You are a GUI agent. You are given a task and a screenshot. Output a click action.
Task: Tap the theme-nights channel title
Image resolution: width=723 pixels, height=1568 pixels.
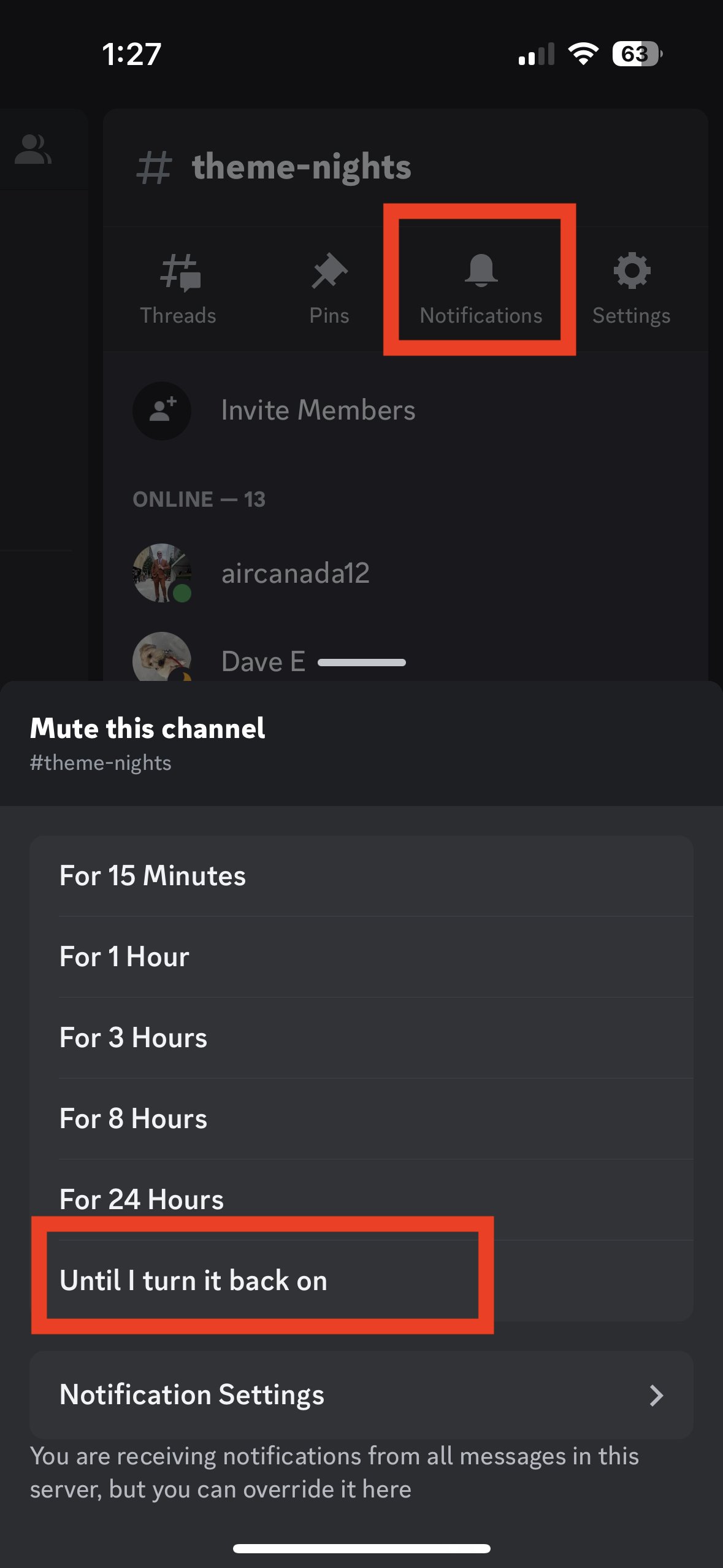tap(301, 167)
